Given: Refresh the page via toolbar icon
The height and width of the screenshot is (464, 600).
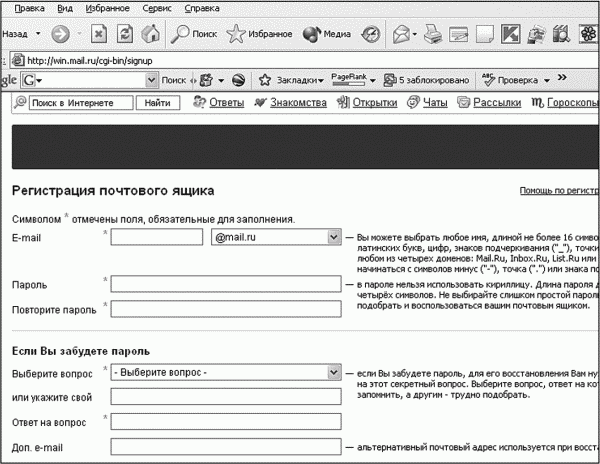Looking at the screenshot, I should [125, 34].
